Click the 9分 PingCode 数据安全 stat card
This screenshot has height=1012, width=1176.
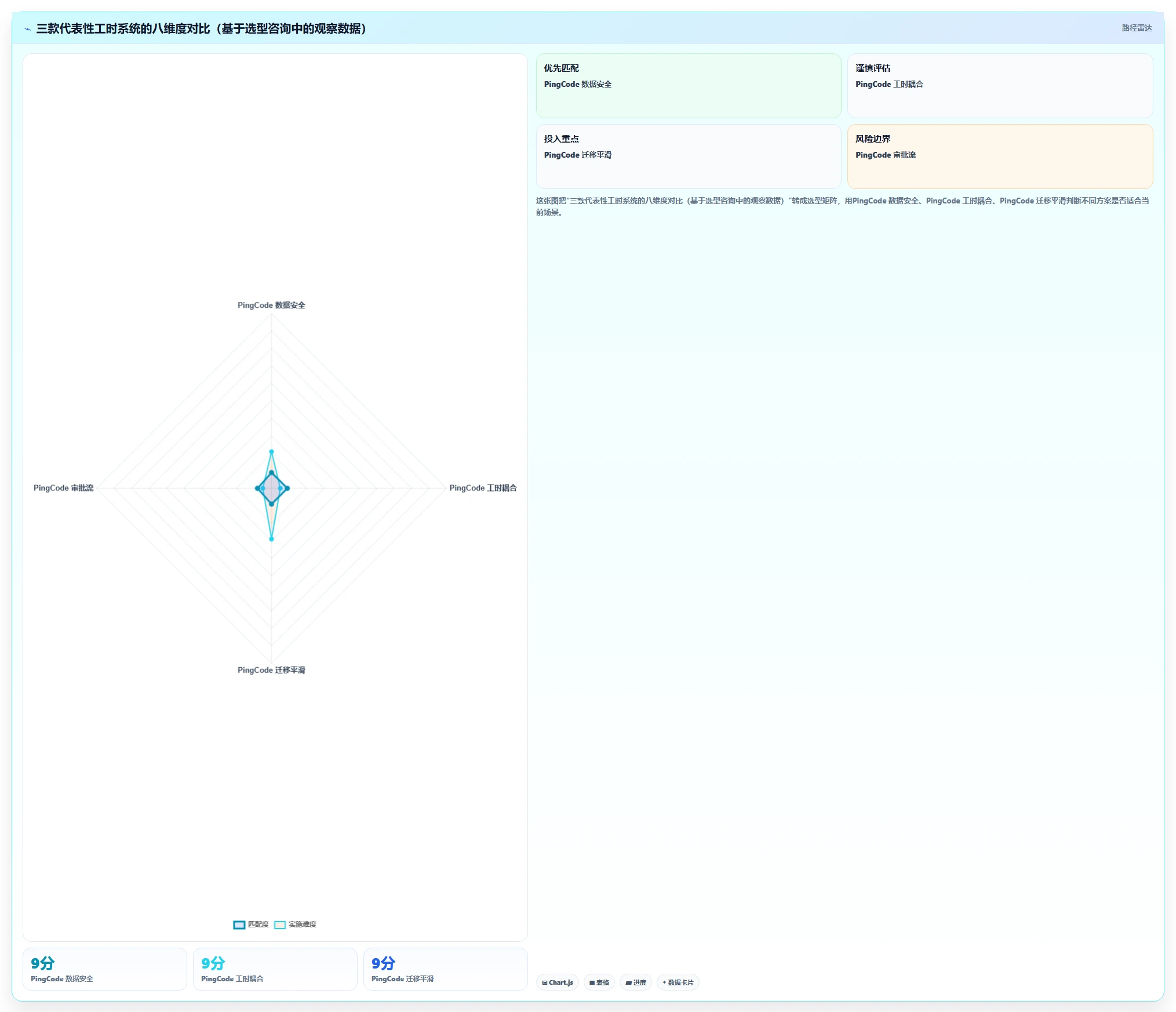tap(105, 969)
